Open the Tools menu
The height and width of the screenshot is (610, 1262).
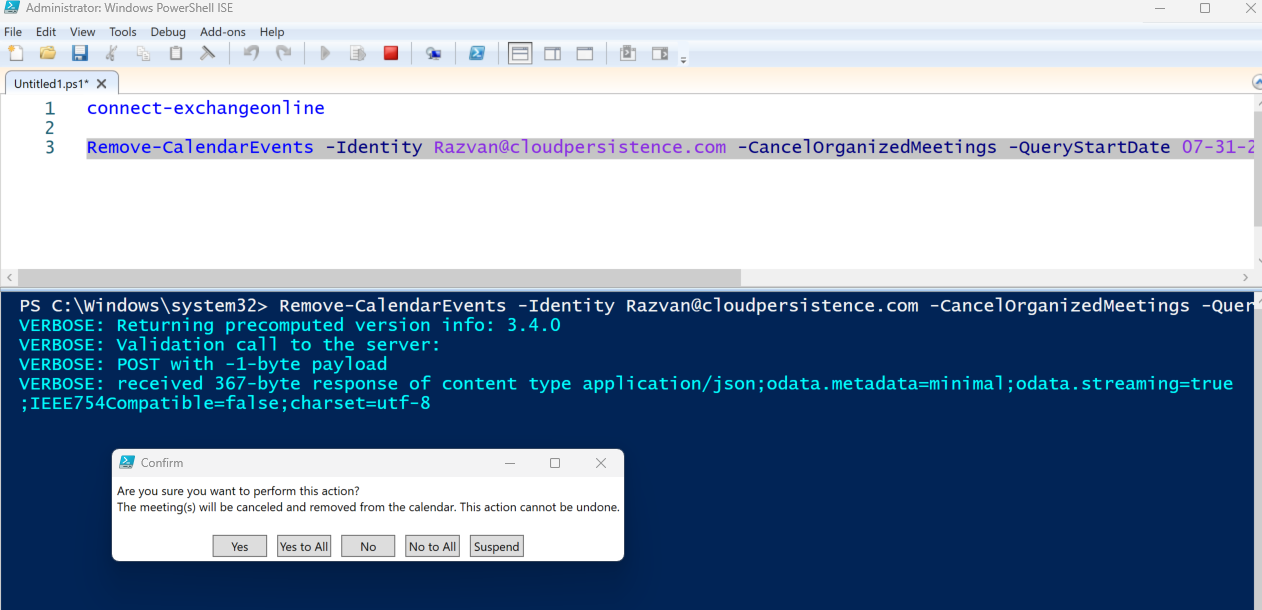point(123,32)
